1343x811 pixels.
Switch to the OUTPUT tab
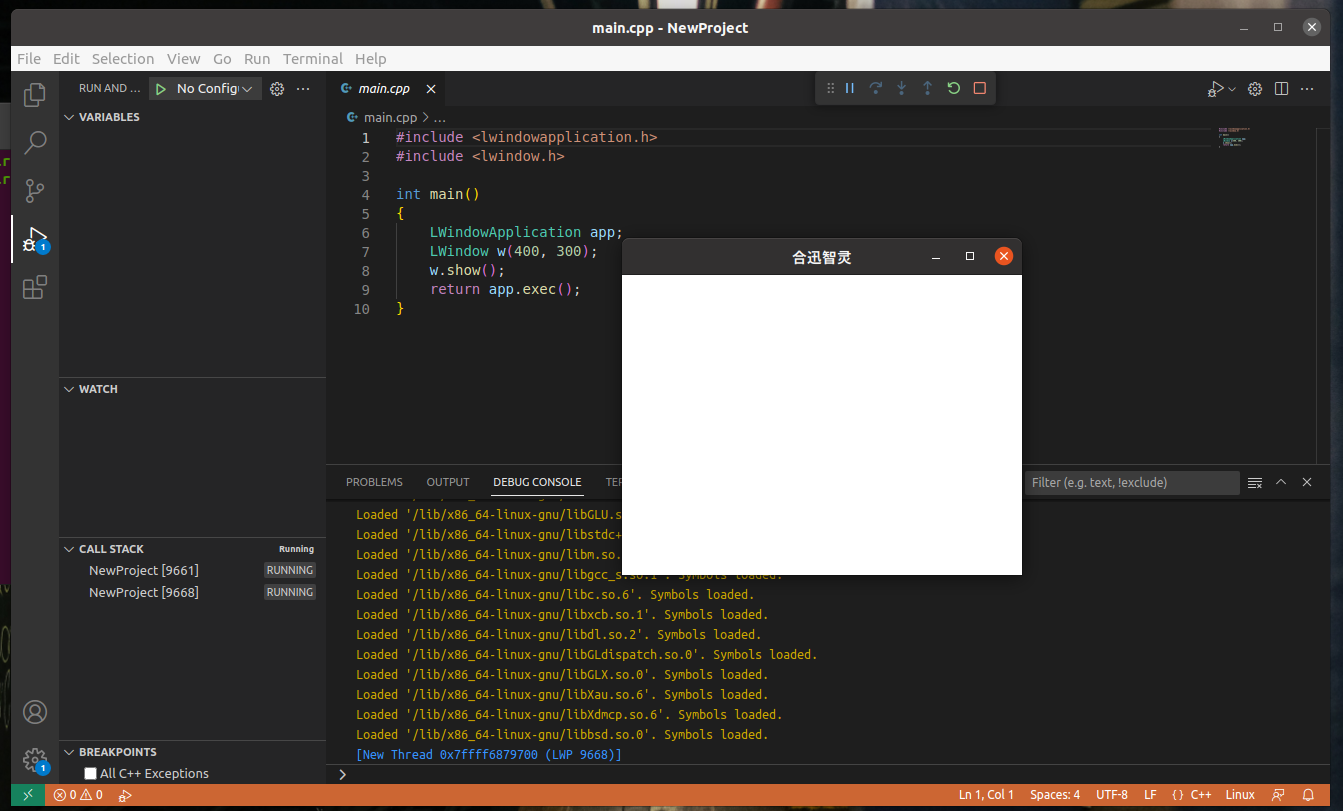[448, 482]
